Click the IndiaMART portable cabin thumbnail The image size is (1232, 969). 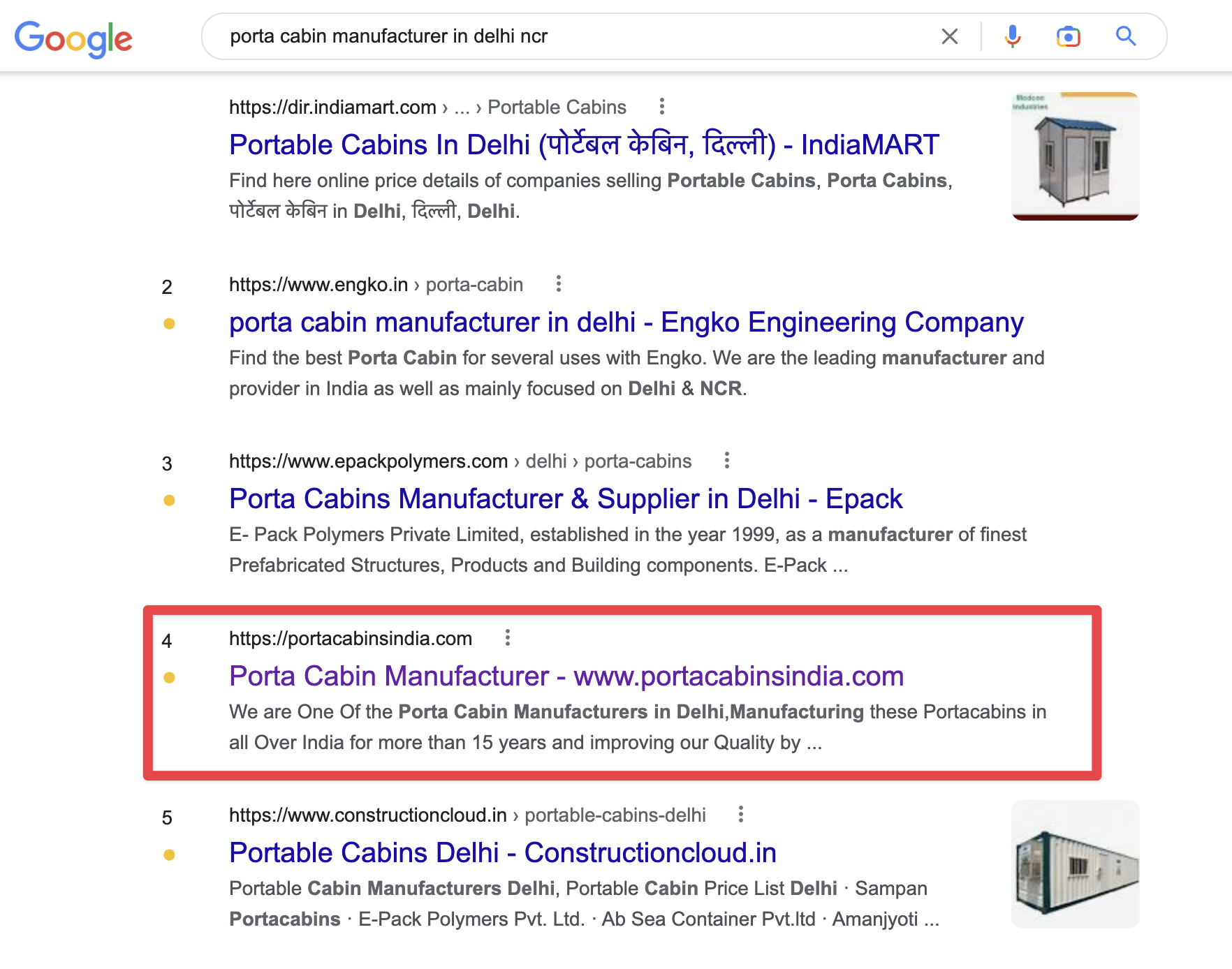(x=1075, y=156)
